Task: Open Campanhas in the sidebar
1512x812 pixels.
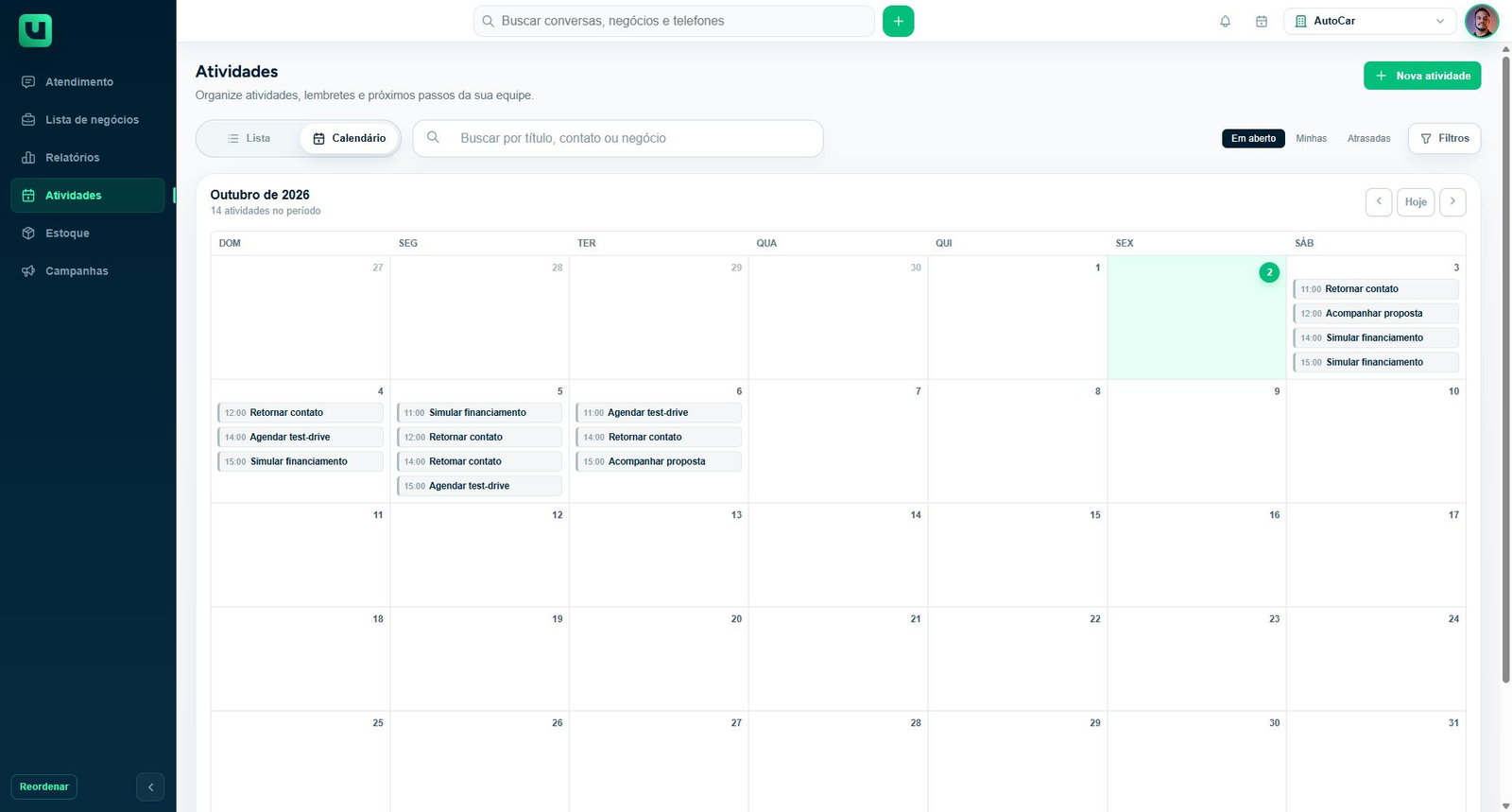Action: click(88, 271)
